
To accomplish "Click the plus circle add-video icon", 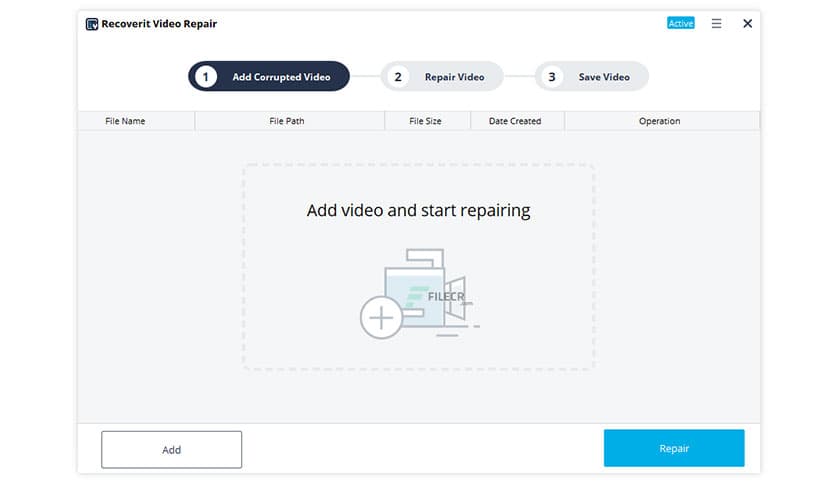I will coord(381,318).
